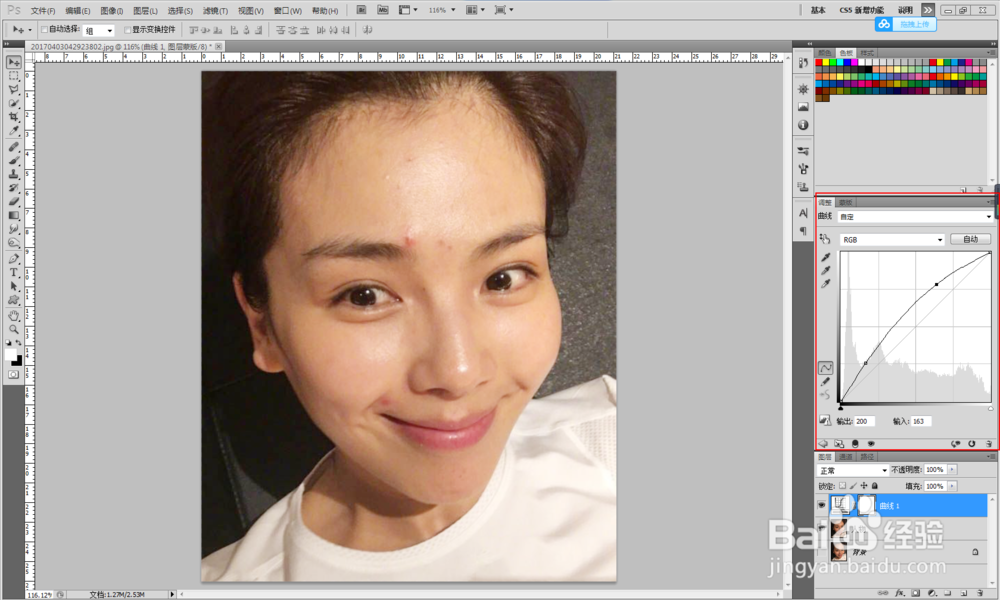Select the Spot Healing Brush tool
Screen dimensions: 1000x600
click(13, 147)
